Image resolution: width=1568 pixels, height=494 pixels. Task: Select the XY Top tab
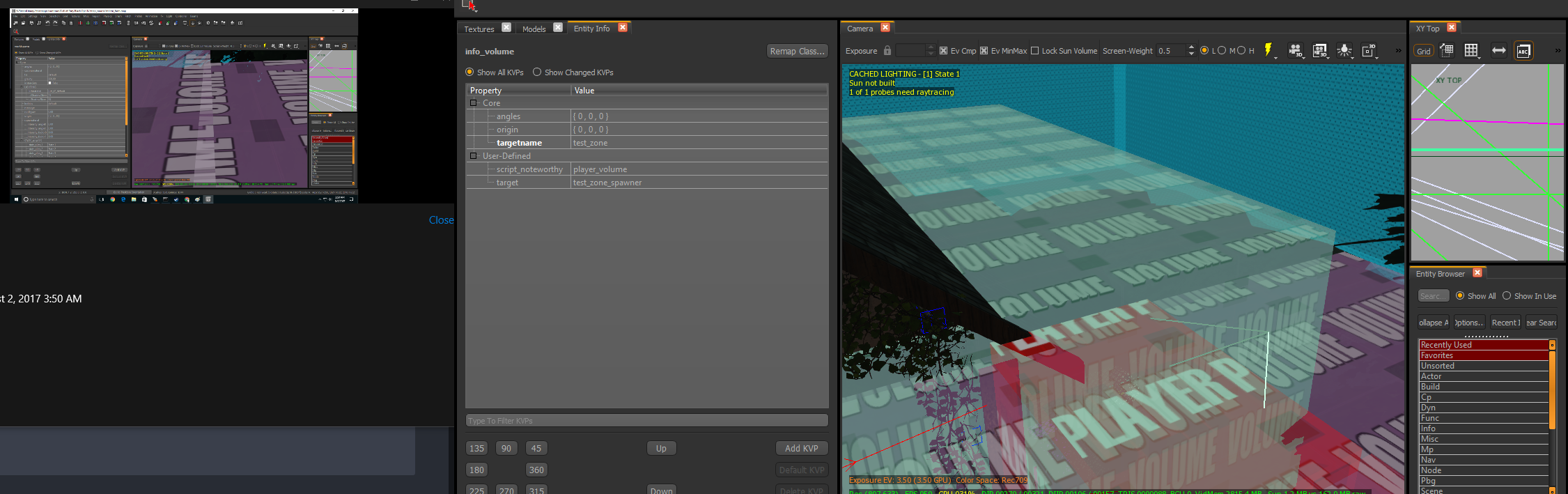click(x=1427, y=29)
